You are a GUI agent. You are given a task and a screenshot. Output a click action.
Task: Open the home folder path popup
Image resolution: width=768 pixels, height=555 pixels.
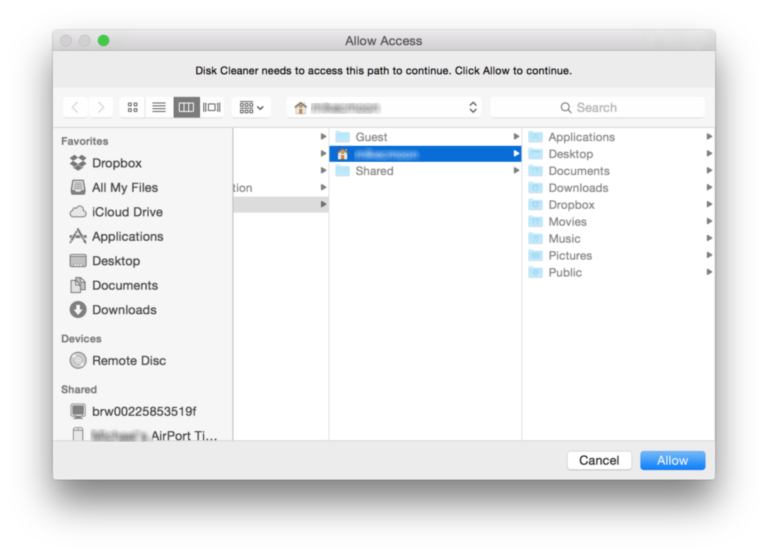(x=384, y=107)
